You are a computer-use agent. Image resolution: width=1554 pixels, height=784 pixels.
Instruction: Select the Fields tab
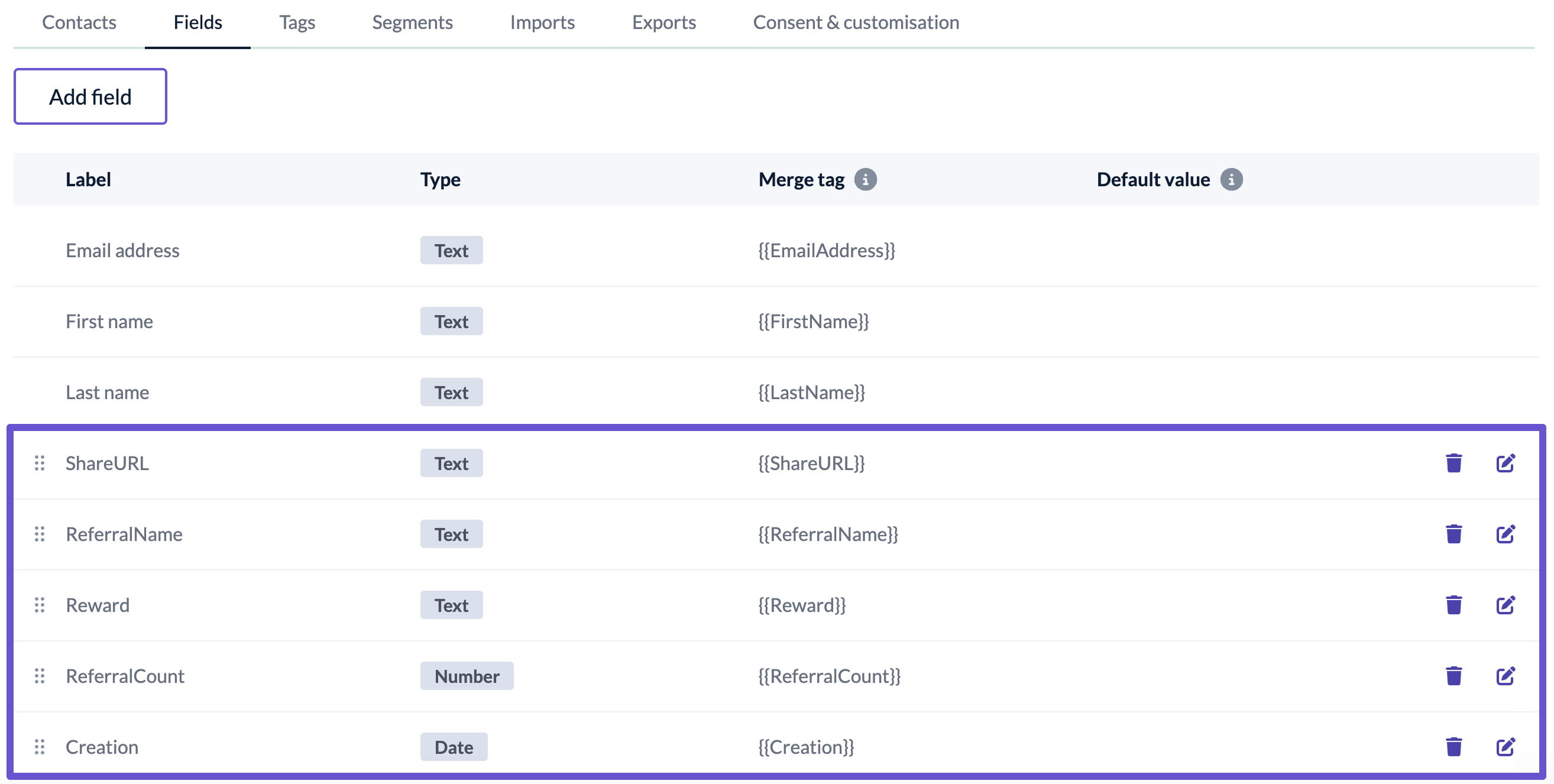point(198,22)
